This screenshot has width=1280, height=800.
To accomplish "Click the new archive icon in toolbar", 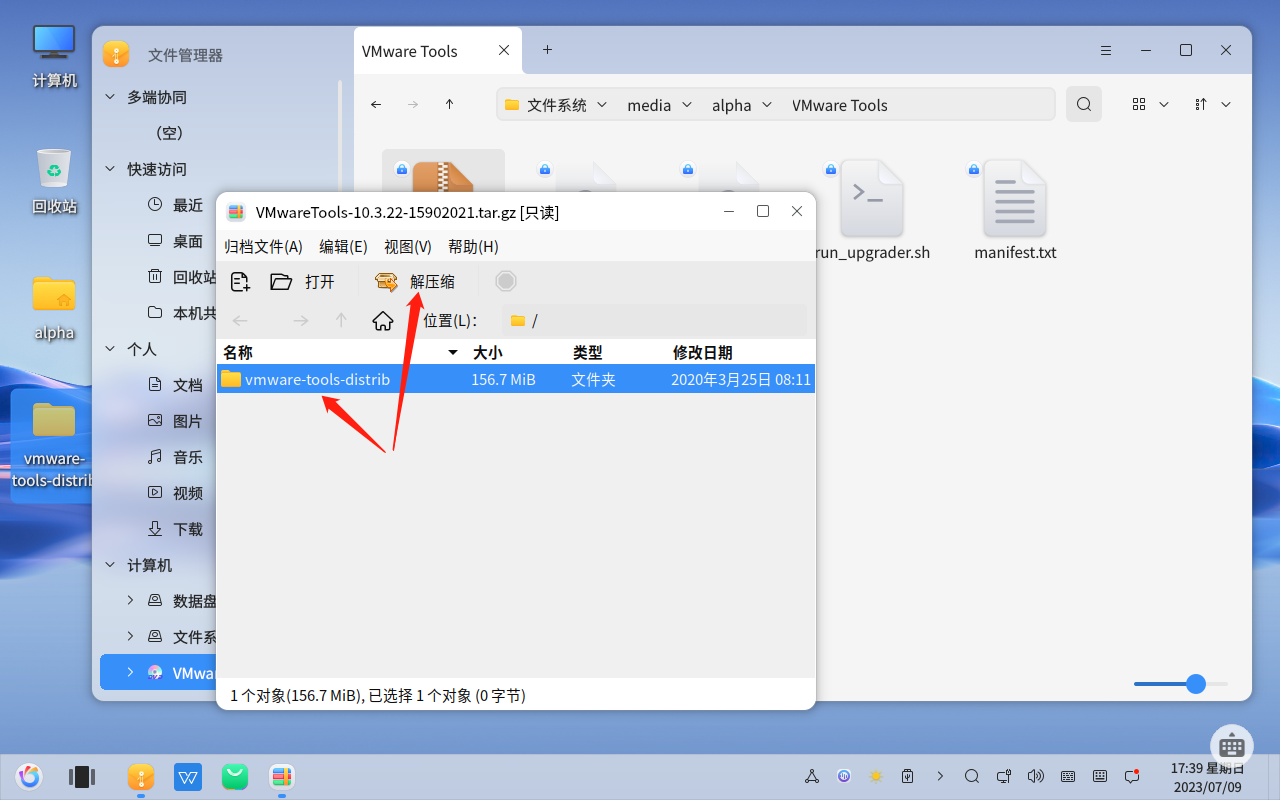I will click(240, 282).
